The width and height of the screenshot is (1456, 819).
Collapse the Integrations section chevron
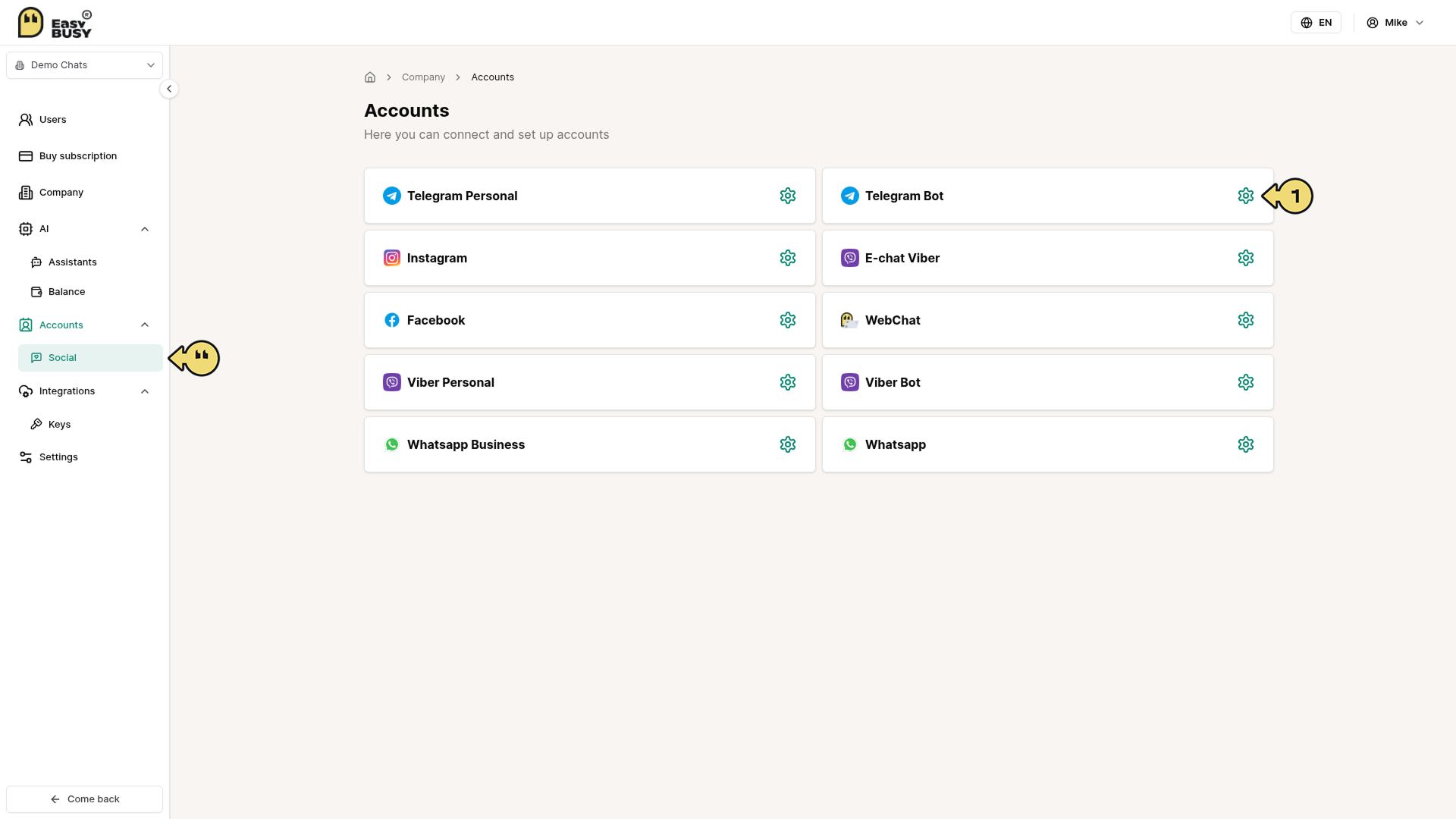coord(145,391)
